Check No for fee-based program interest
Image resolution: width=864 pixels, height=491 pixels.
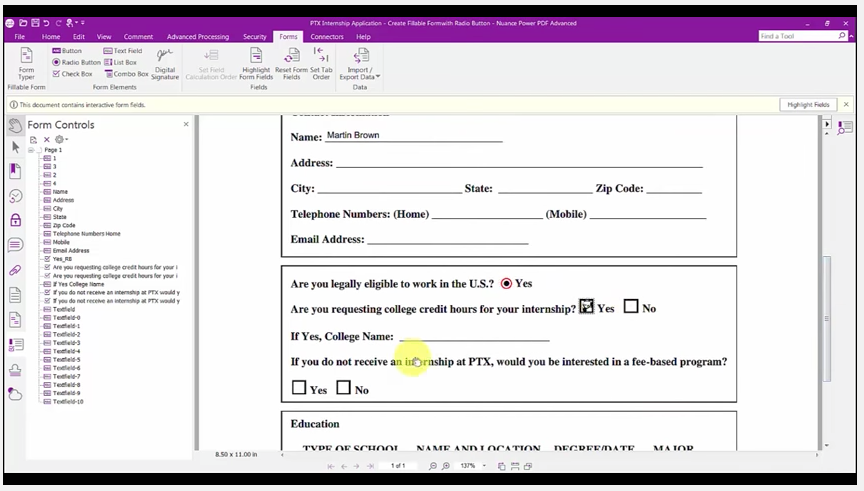343,387
